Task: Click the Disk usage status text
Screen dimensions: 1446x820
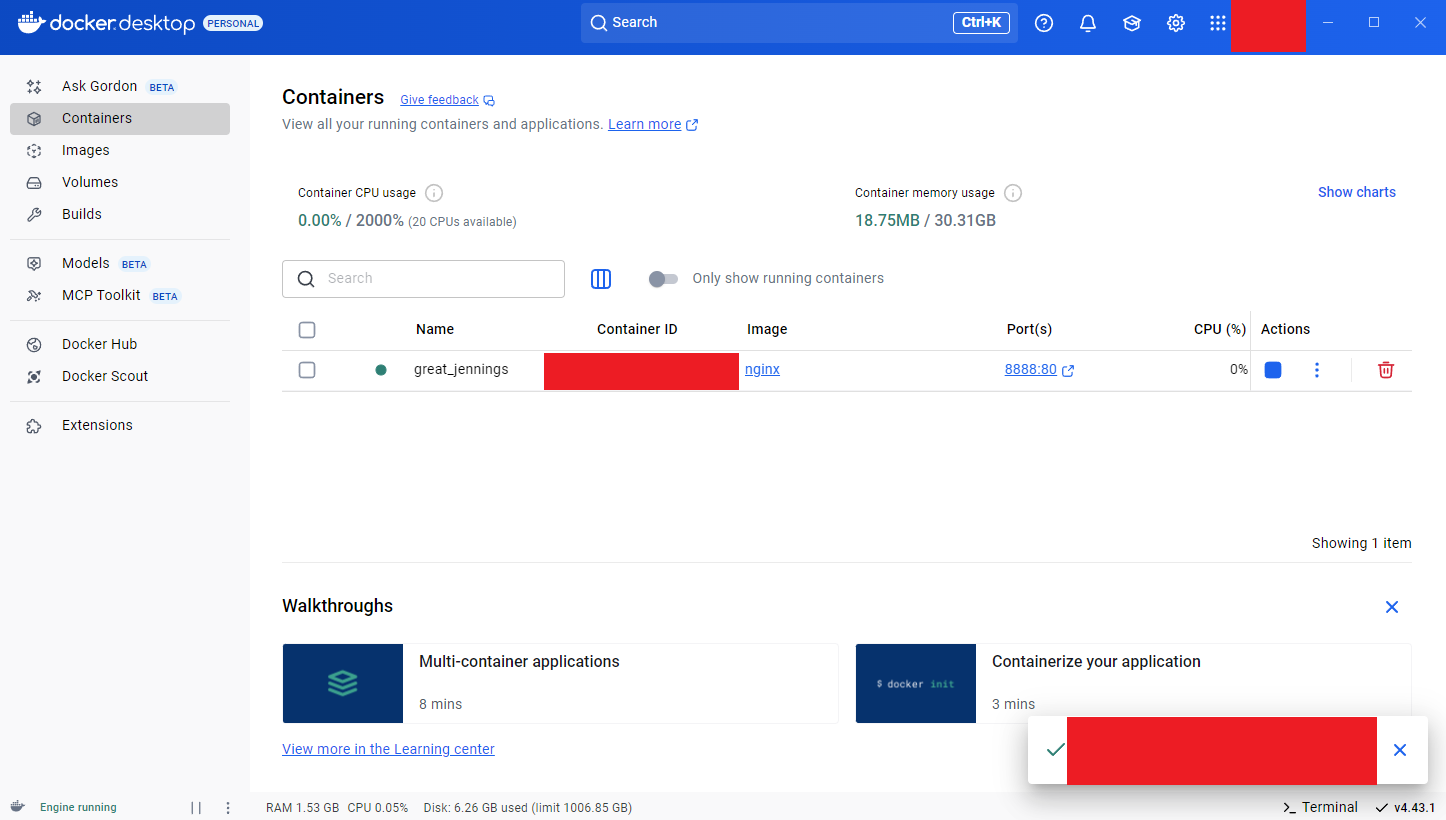Action: tap(528, 807)
